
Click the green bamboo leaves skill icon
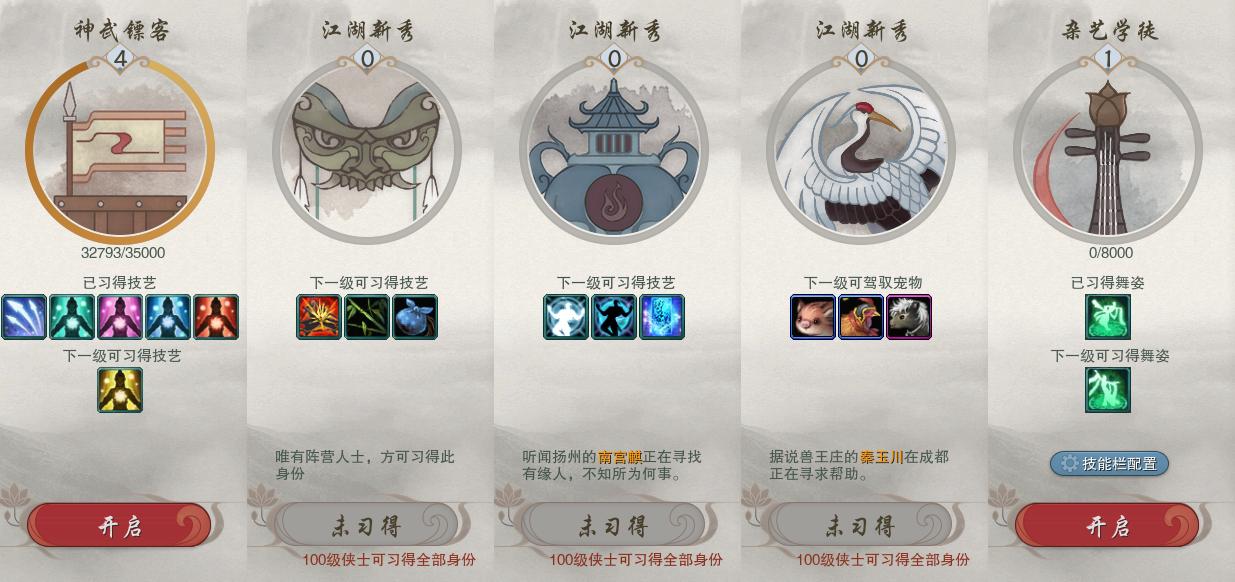(x=367, y=317)
